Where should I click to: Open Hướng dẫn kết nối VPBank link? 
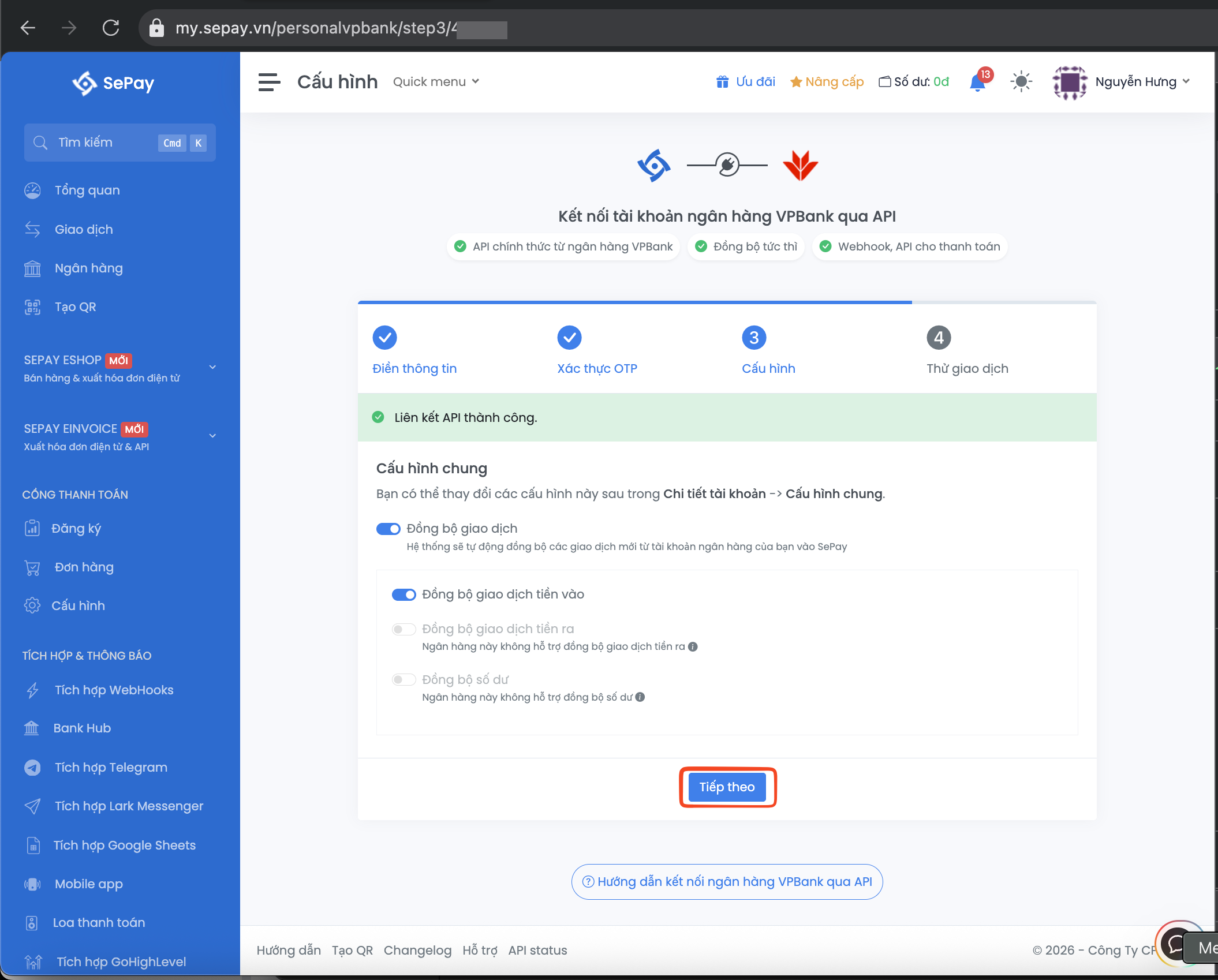click(x=727, y=882)
